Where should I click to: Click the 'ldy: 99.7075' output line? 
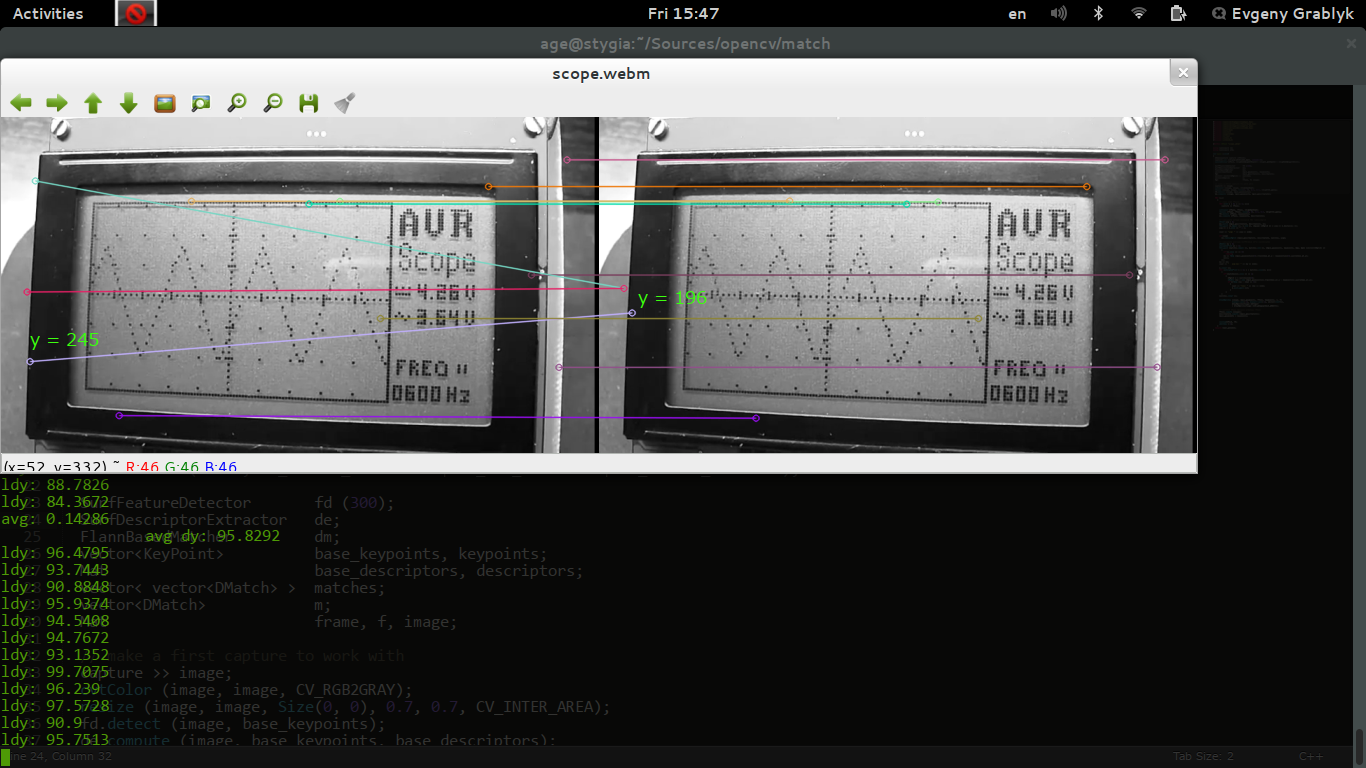click(55, 672)
